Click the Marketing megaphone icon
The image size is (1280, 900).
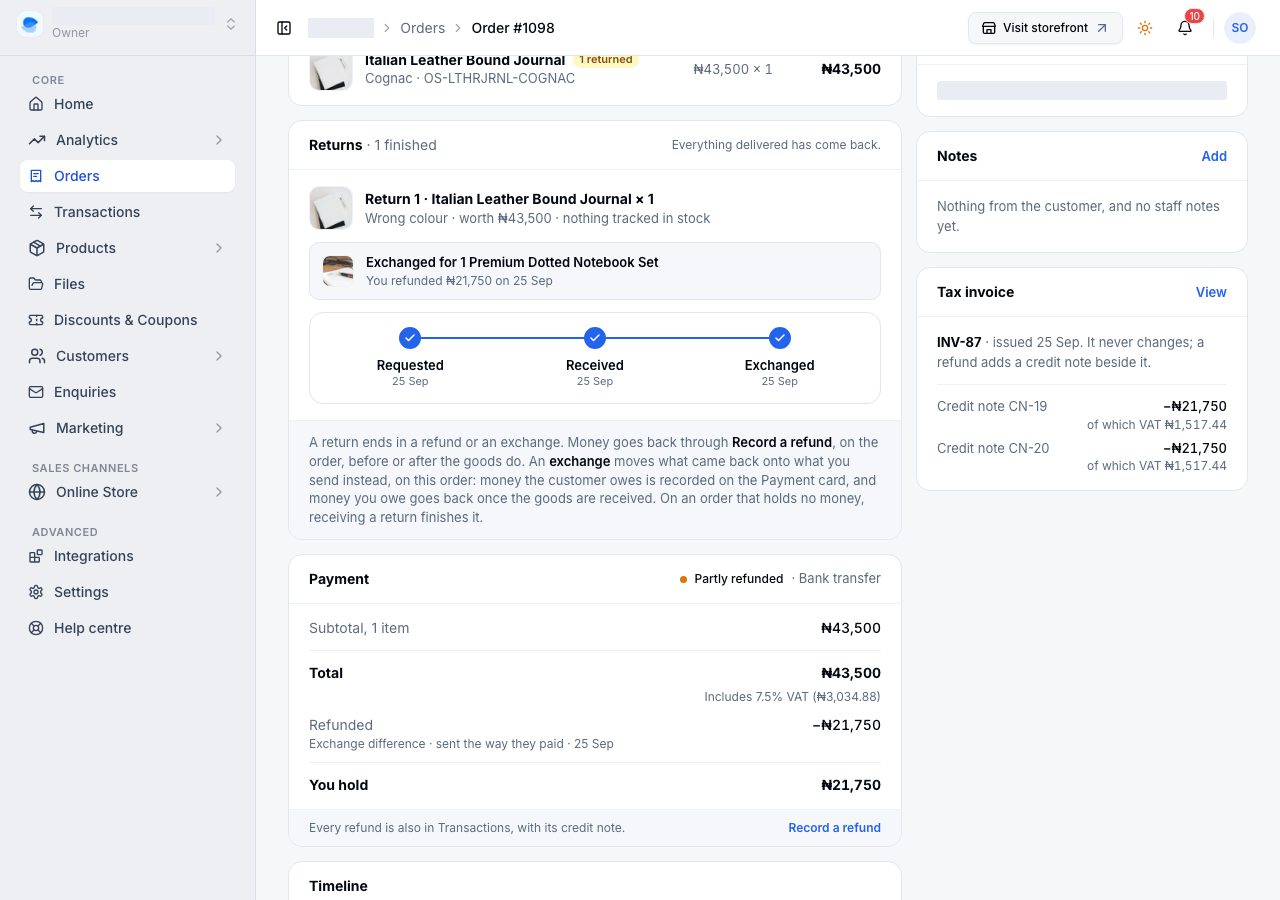[37, 428]
